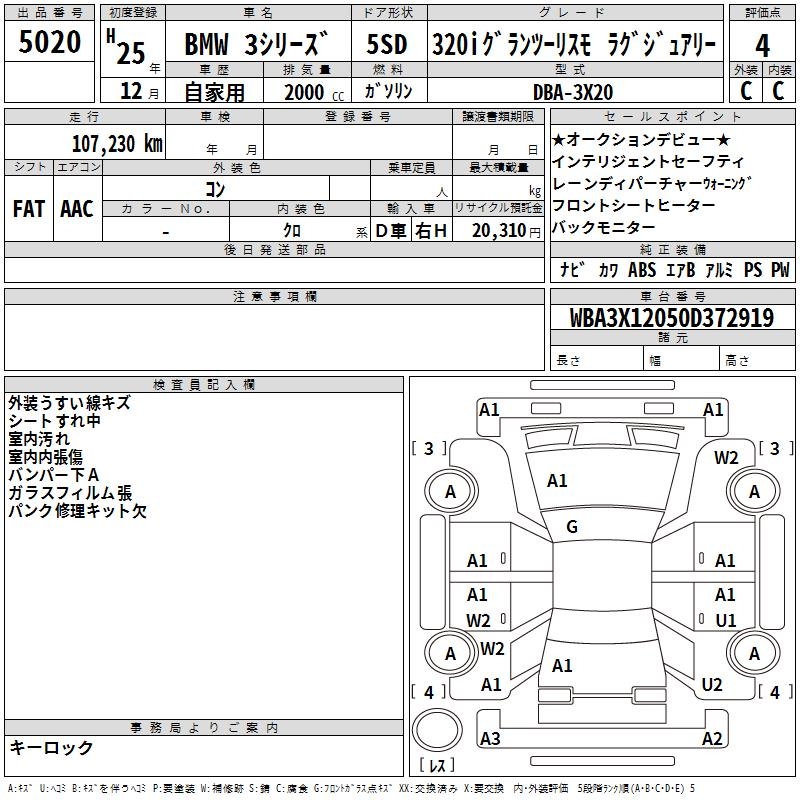Select the grade 320iグランツーリスモ ラグジュアリー

[574, 44]
